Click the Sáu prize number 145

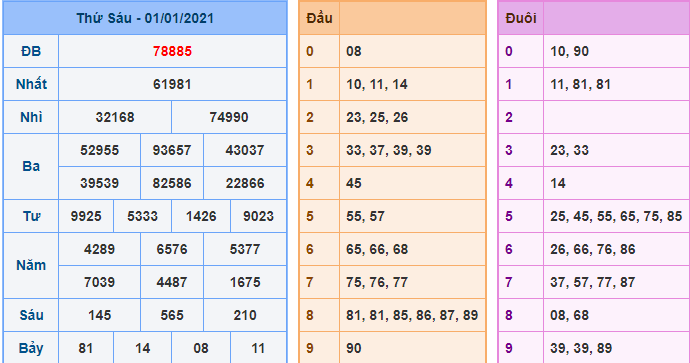[99, 315]
